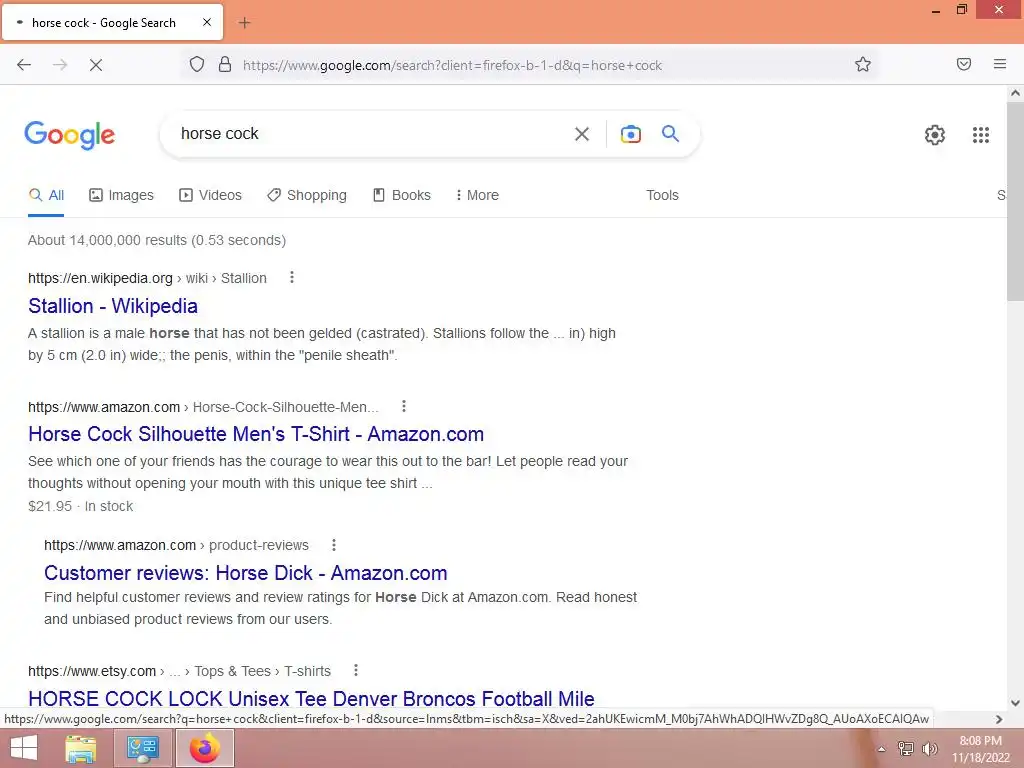Open the Save to Pocket icon
Viewport: 1024px width, 768px height.
pyautogui.click(x=964, y=64)
